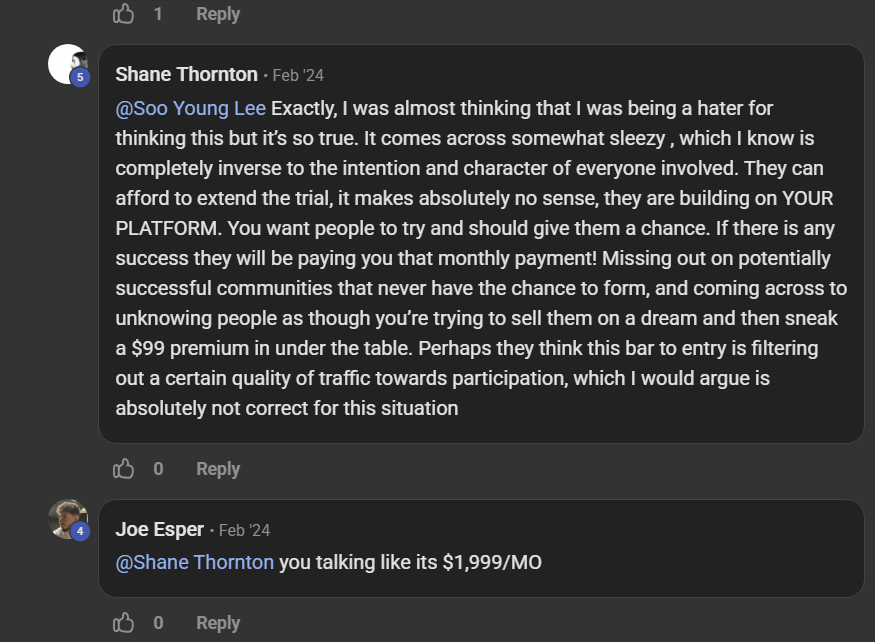This screenshot has width=875, height=642.
Task: Reply to Joe Esper's comment
Action: [x=218, y=623]
